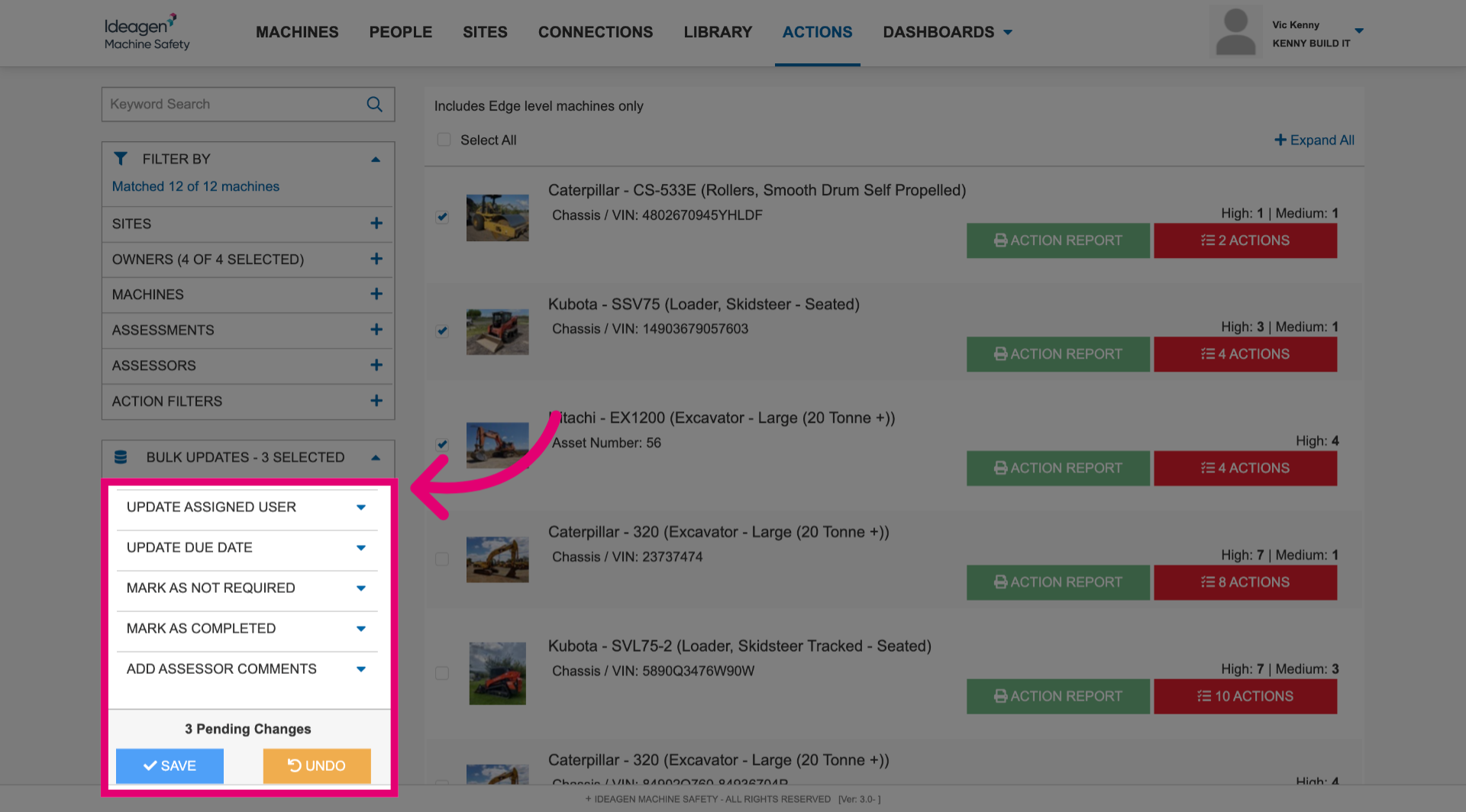Expand the MACHINES filter plus icon
The image size is (1466, 812).
pos(376,294)
